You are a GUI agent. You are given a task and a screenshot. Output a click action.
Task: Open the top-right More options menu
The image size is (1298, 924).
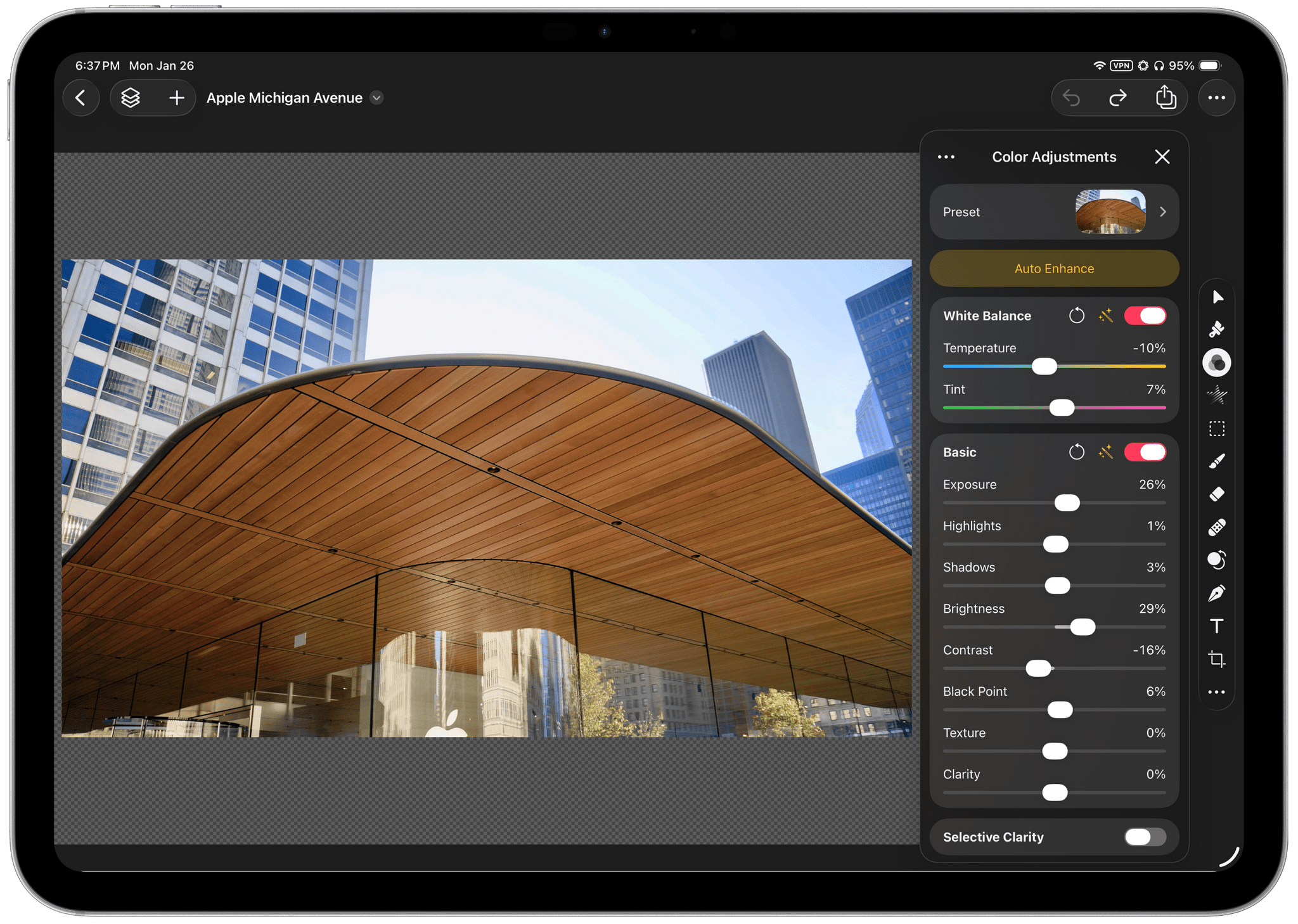click(1216, 98)
